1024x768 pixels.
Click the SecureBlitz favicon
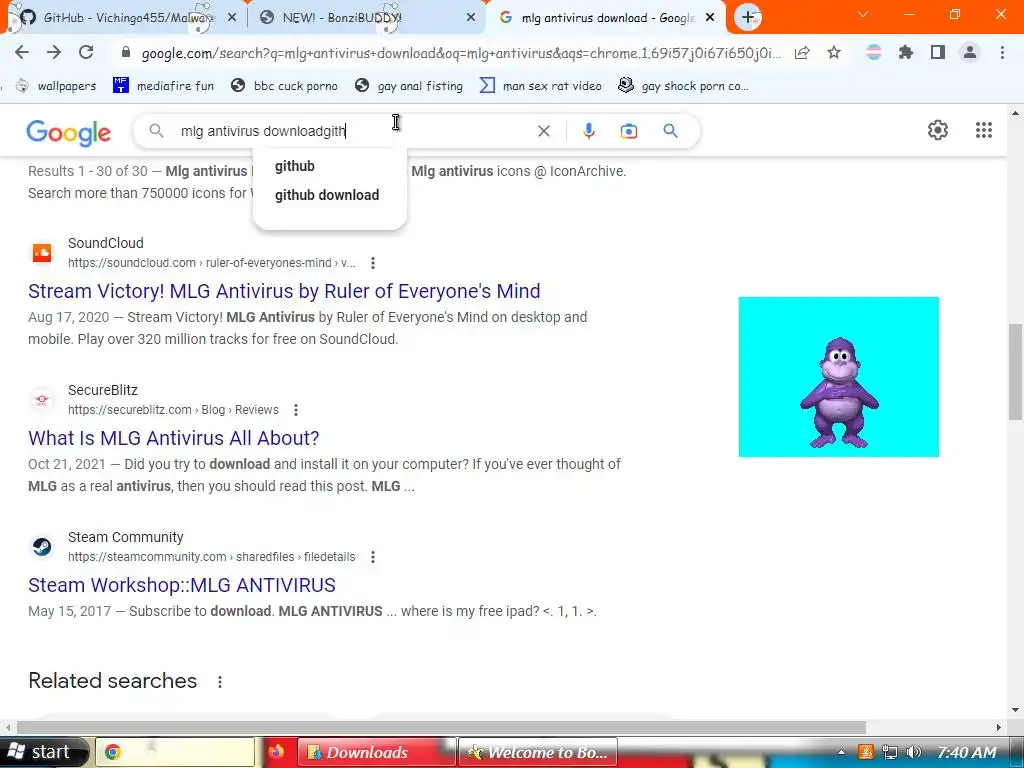coord(42,400)
